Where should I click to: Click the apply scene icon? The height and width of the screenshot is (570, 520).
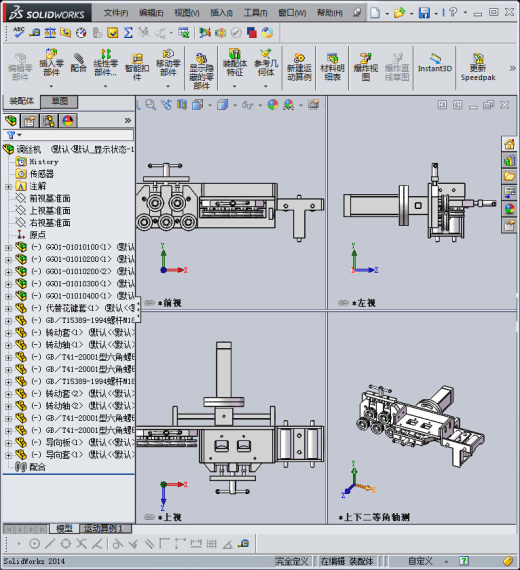(x=288, y=105)
